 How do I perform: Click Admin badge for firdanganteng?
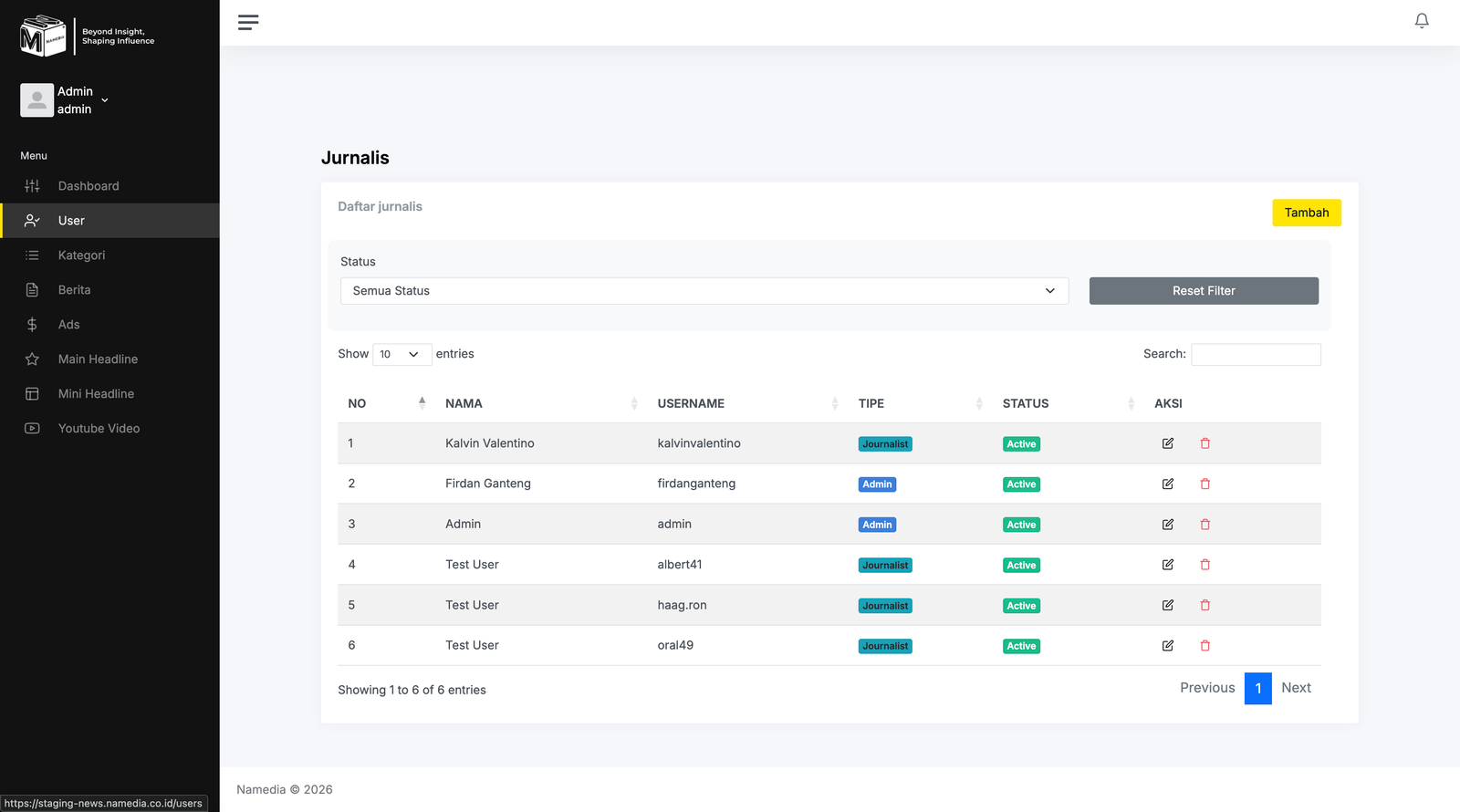click(877, 484)
